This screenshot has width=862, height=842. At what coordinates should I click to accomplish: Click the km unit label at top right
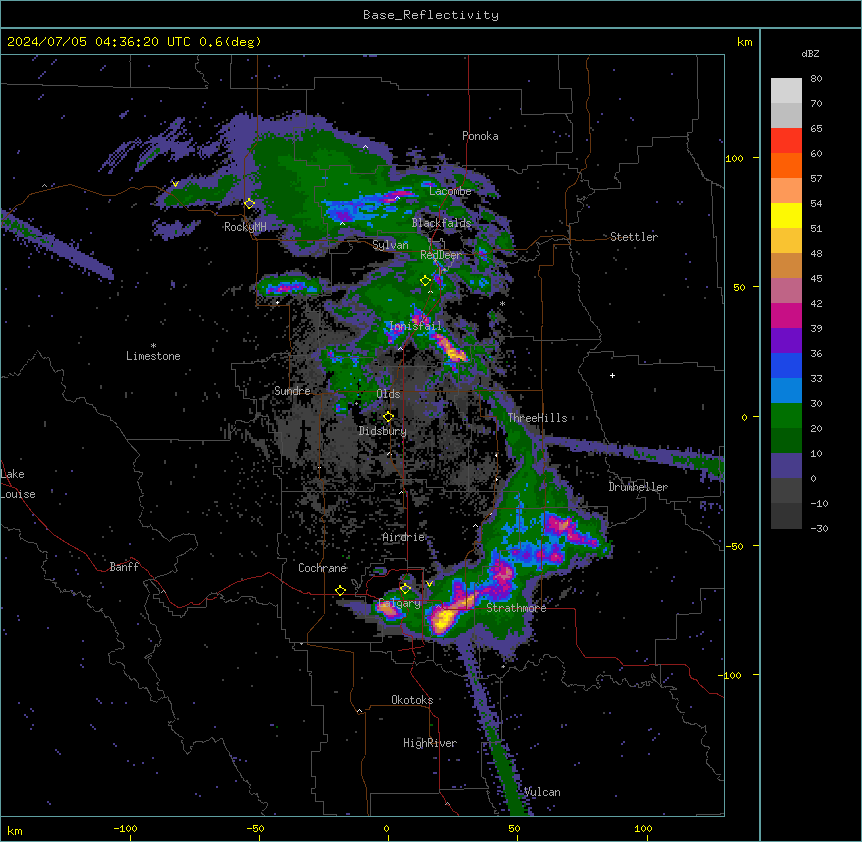click(x=744, y=42)
